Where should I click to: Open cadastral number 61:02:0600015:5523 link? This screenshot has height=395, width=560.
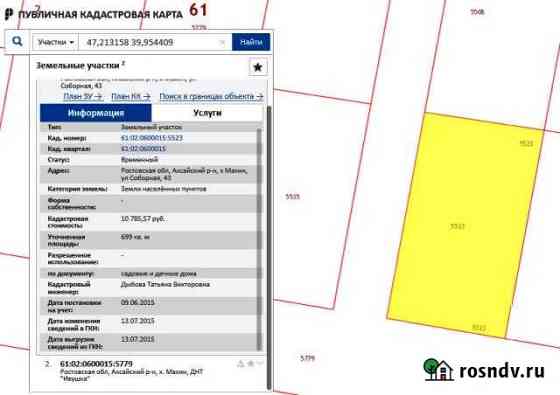point(152,138)
